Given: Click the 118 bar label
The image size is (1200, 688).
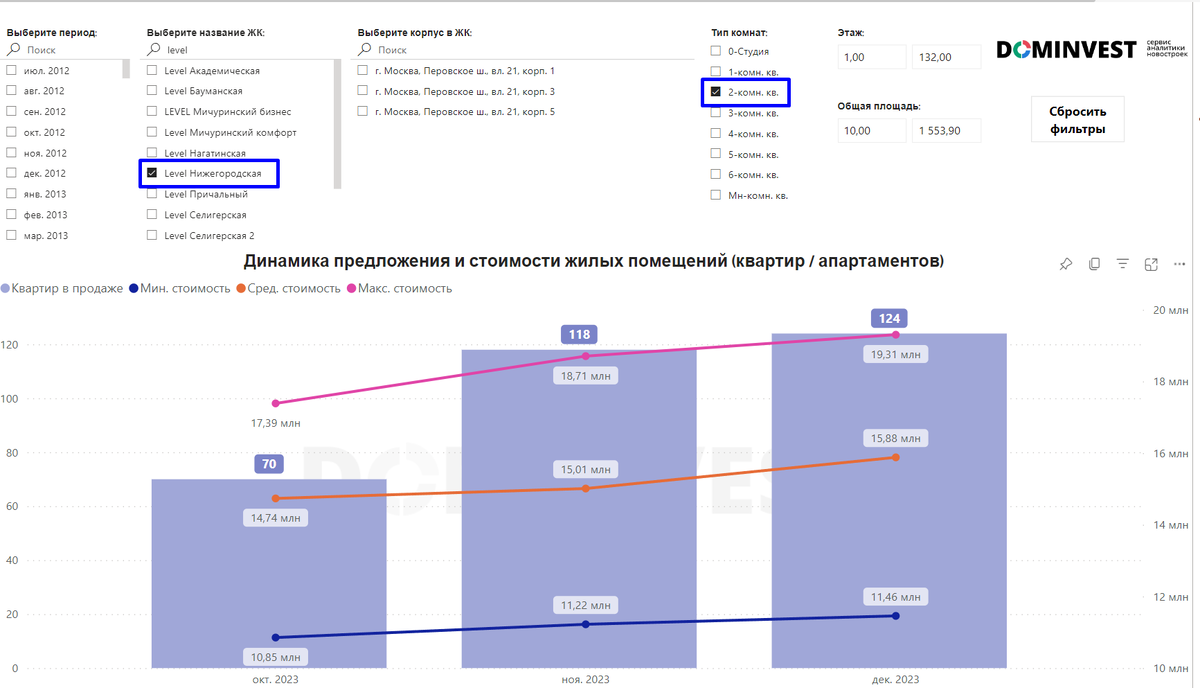Looking at the screenshot, I should [x=579, y=334].
